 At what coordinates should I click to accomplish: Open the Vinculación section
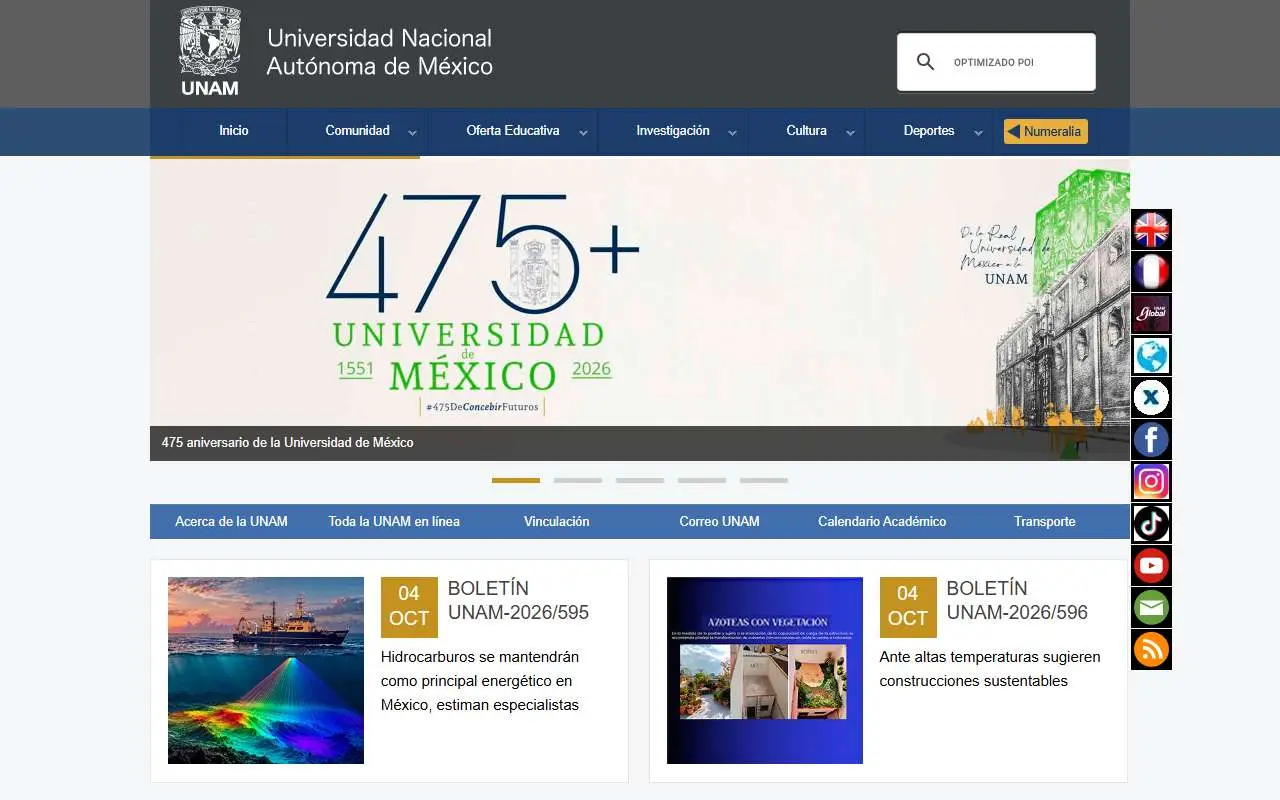[557, 521]
